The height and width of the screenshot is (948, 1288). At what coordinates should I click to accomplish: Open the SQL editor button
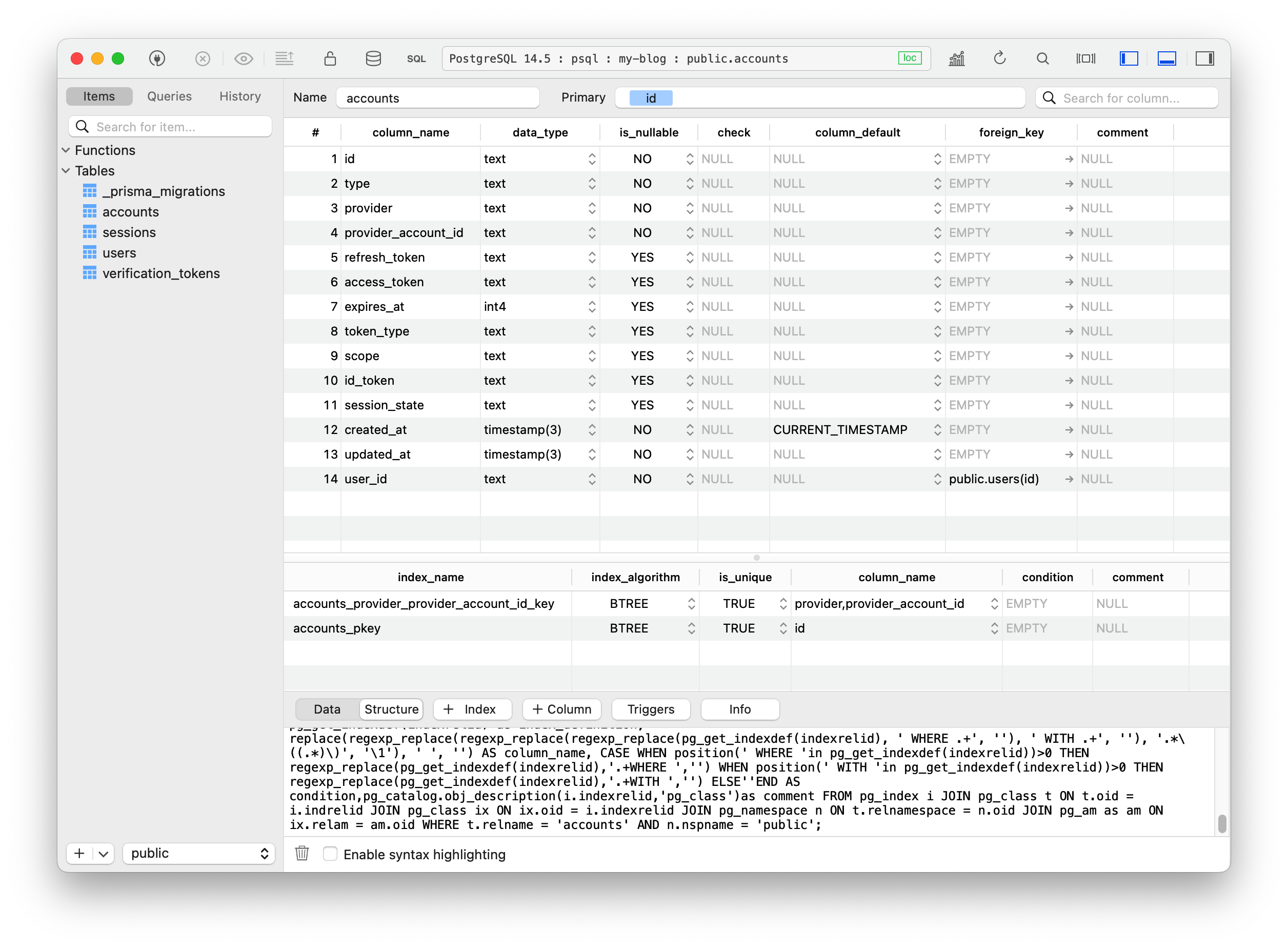coord(416,58)
